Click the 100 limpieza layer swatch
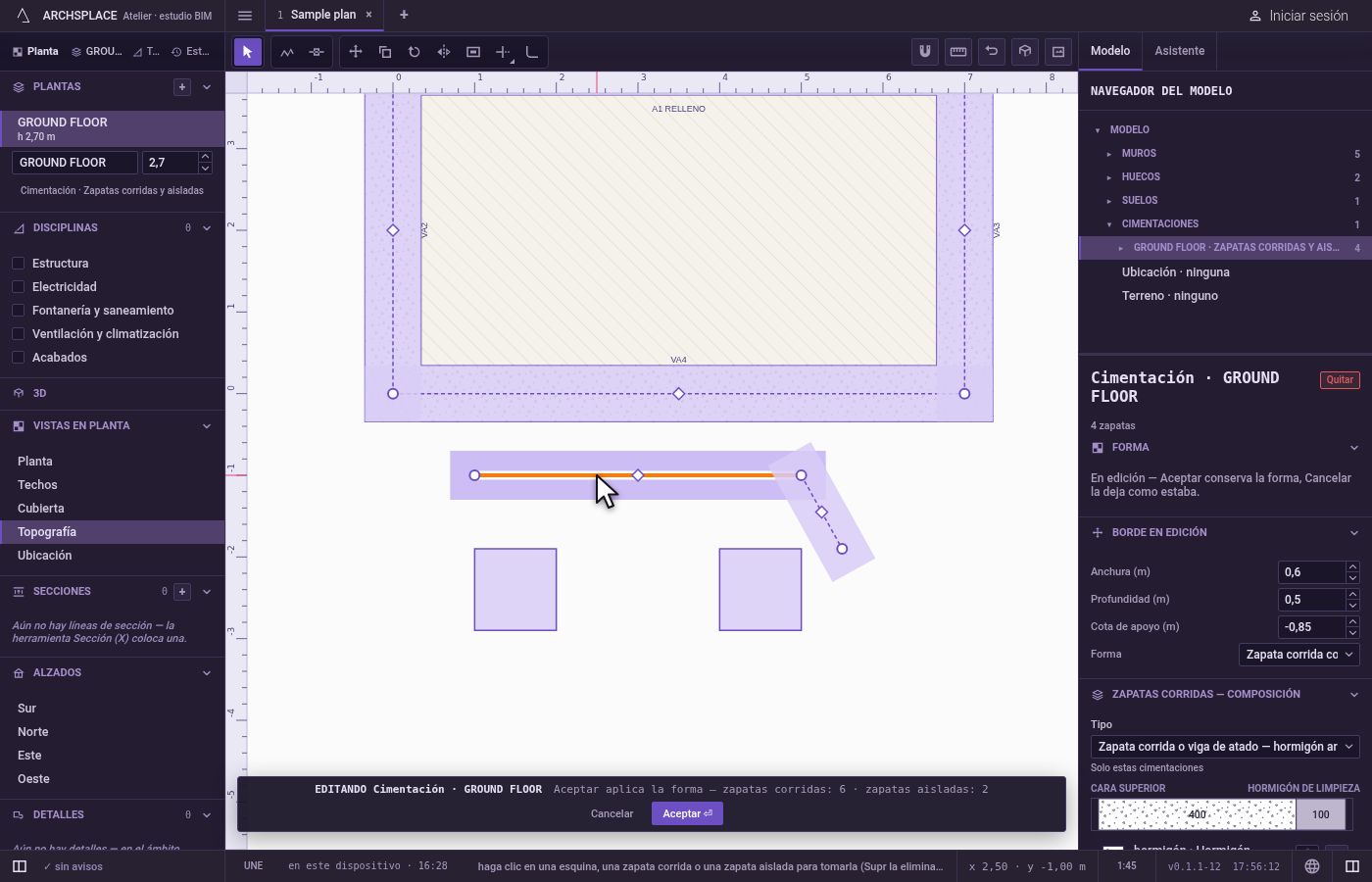This screenshot has height=882, width=1372. click(1321, 814)
